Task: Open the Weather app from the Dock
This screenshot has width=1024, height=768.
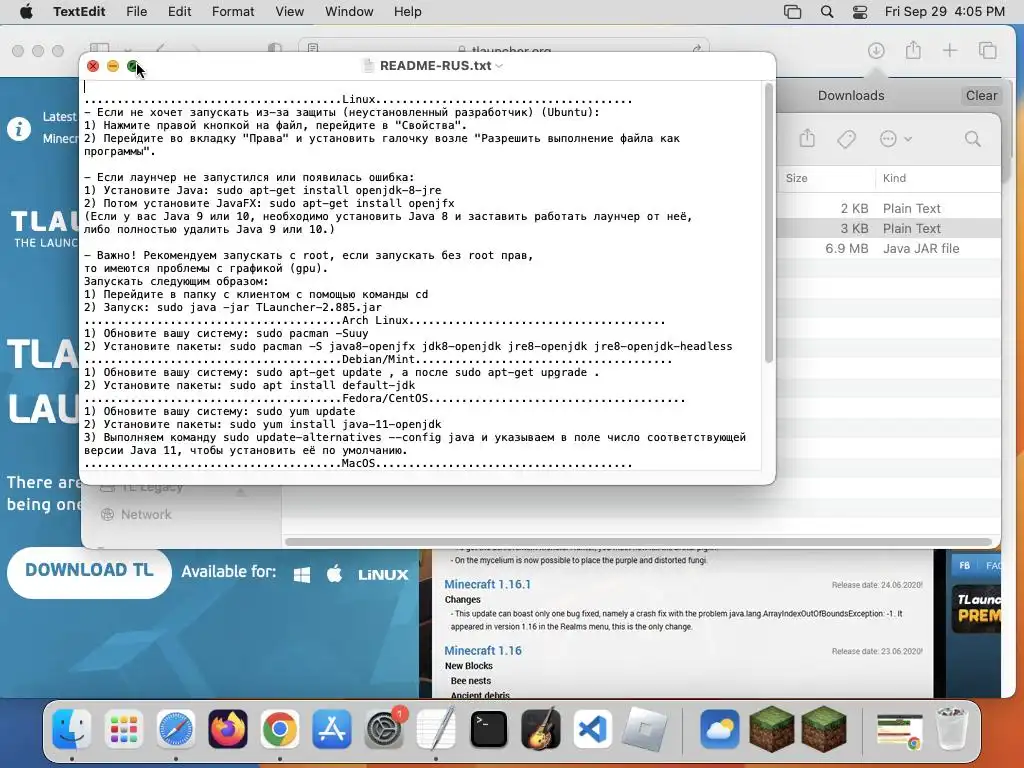Action: point(720,729)
